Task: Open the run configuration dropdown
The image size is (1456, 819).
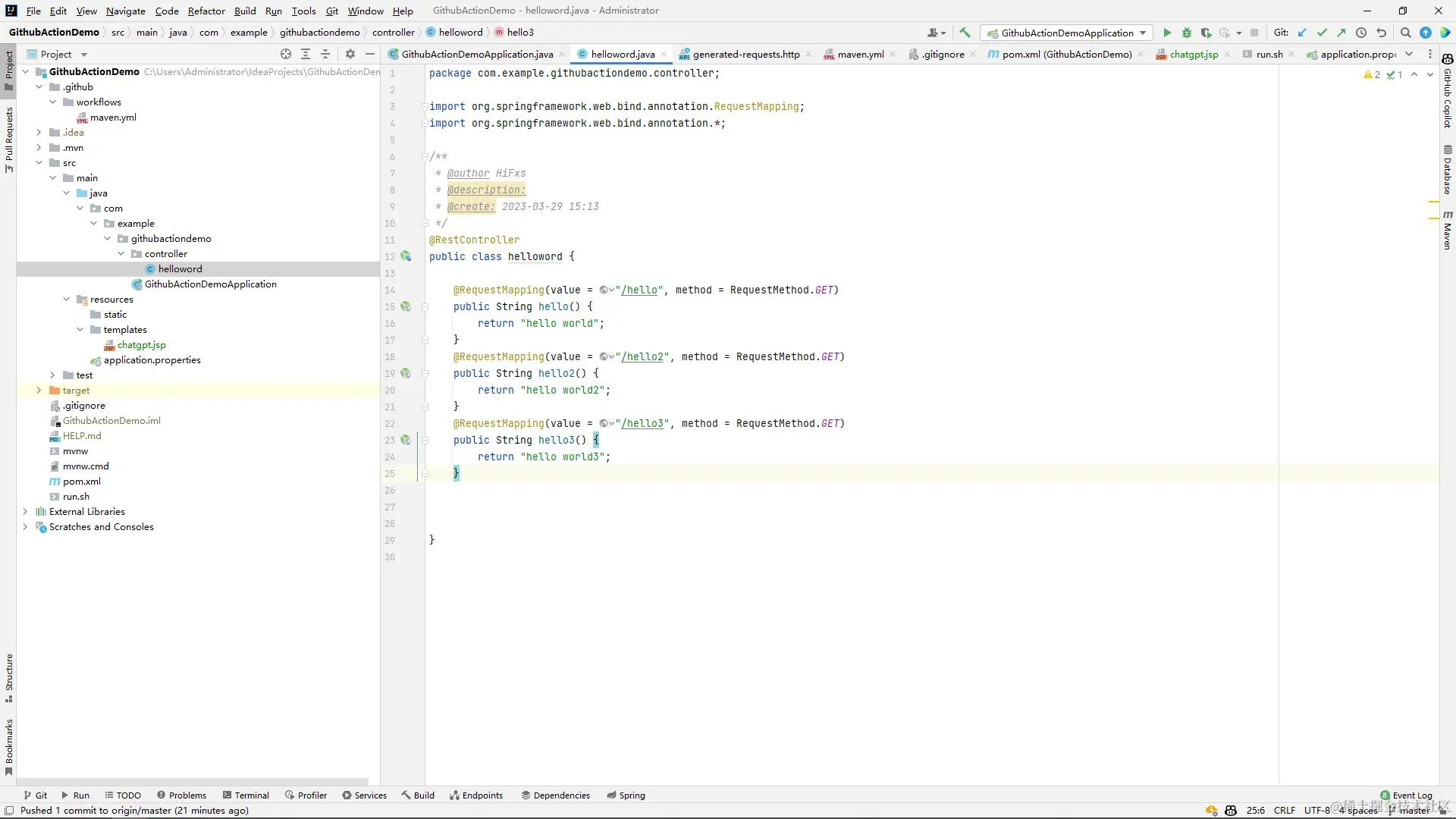Action: pyautogui.click(x=1067, y=33)
